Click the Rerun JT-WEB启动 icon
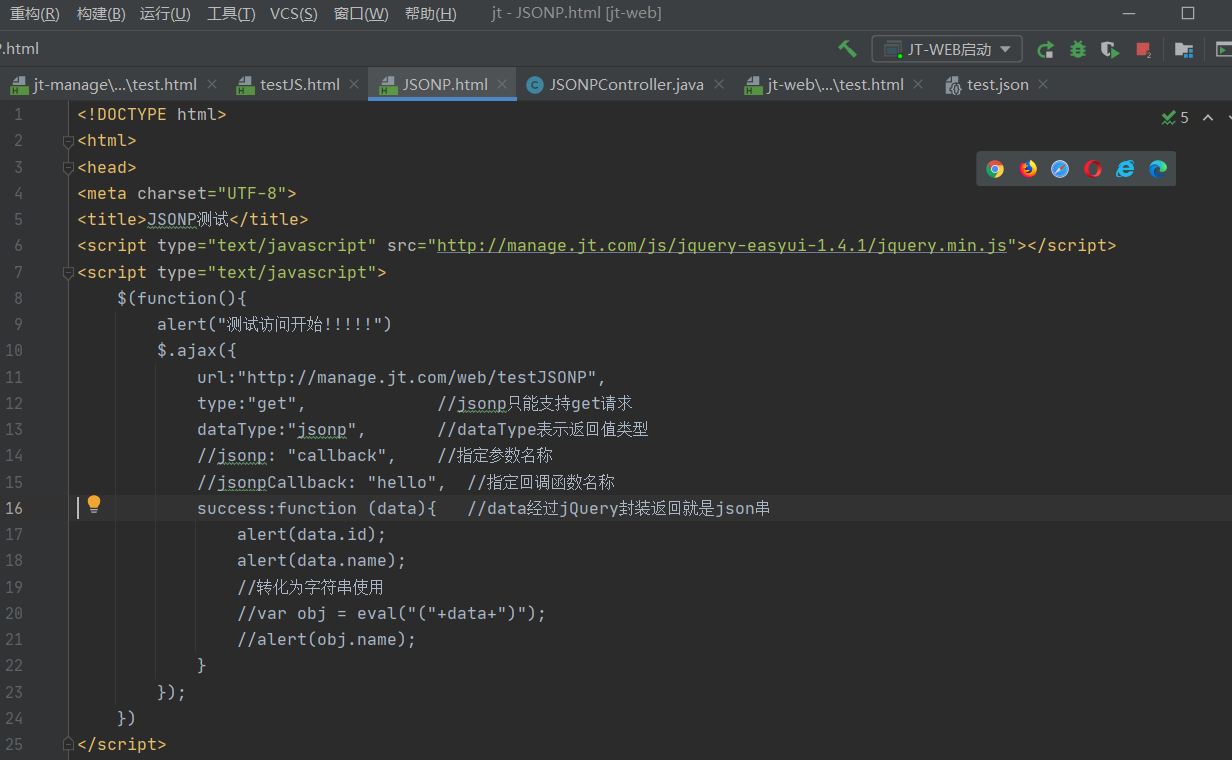Viewport: 1232px width, 760px height. [1045, 49]
